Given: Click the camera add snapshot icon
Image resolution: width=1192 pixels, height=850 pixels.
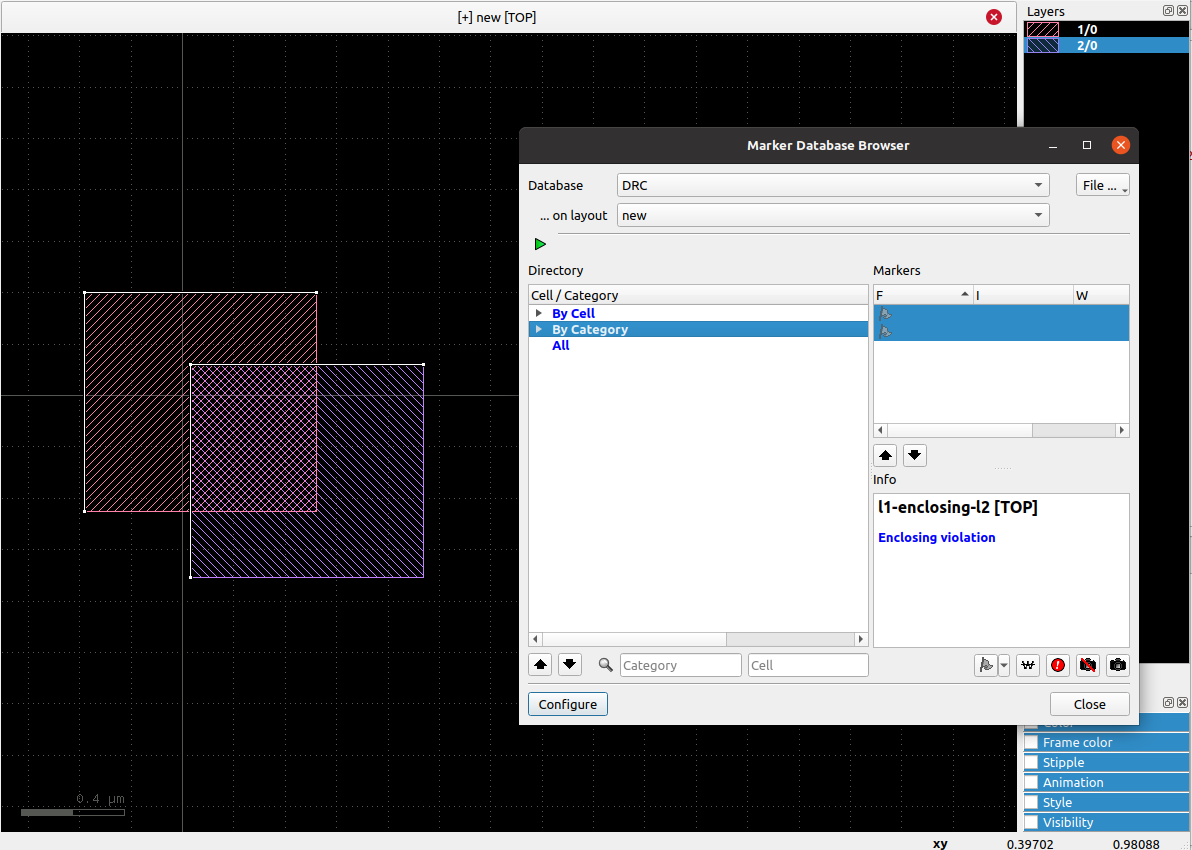Looking at the screenshot, I should coord(1118,665).
